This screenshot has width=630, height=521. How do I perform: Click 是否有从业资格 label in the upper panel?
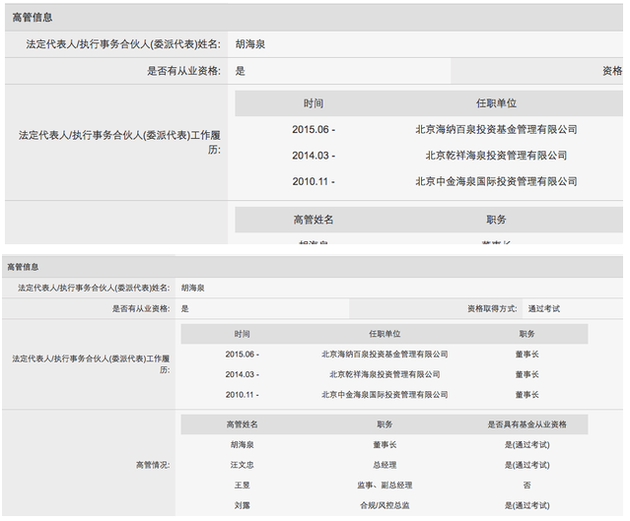point(184,71)
